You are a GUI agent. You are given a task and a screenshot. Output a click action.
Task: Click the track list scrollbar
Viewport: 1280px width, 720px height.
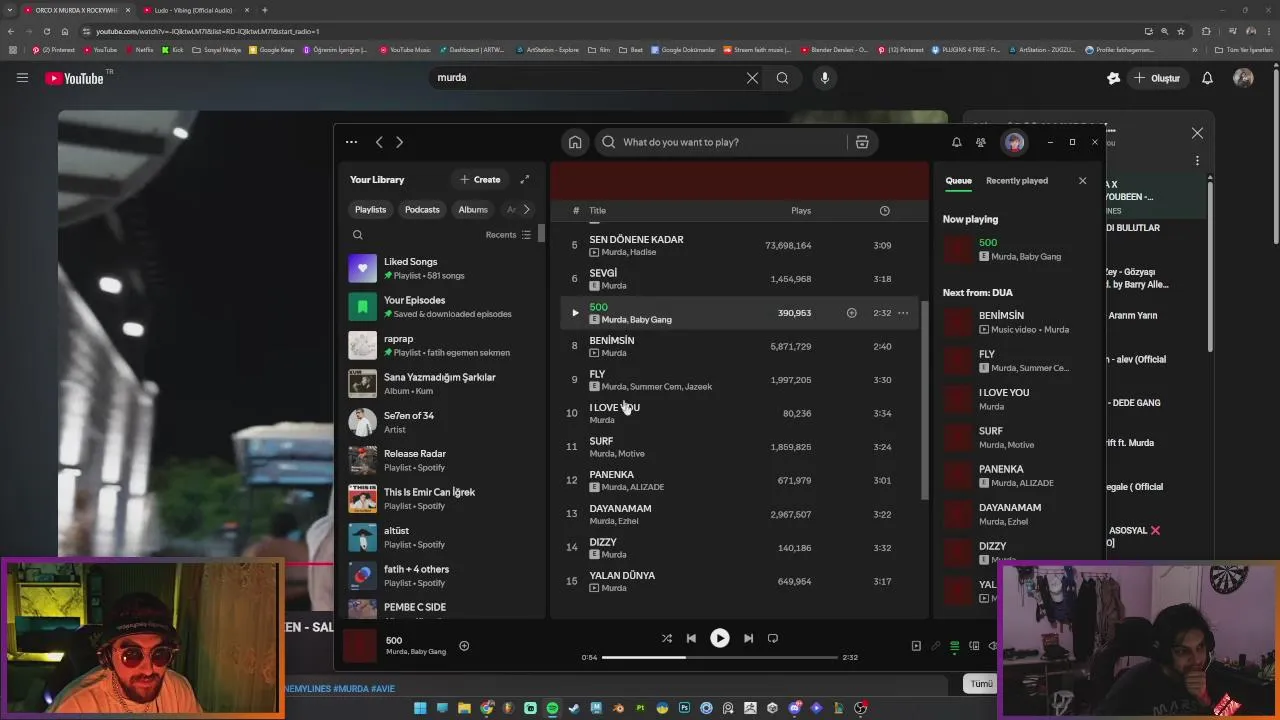(x=925, y=400)
